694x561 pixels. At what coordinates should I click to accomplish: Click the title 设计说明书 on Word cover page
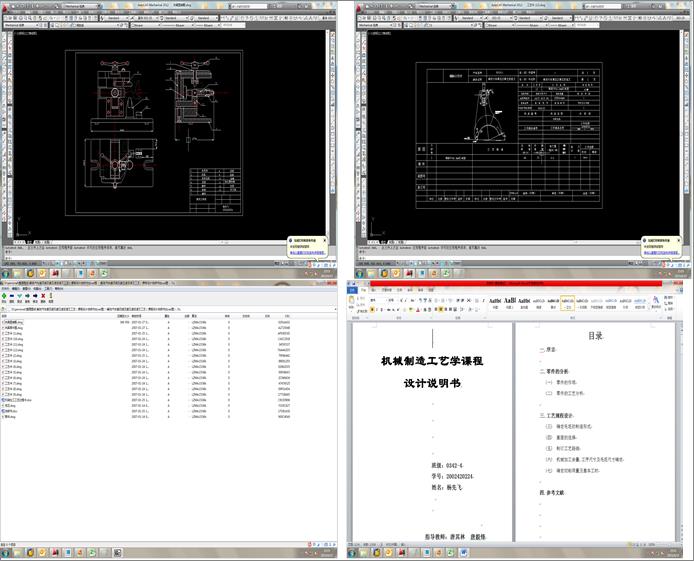[x=432, y=383]
